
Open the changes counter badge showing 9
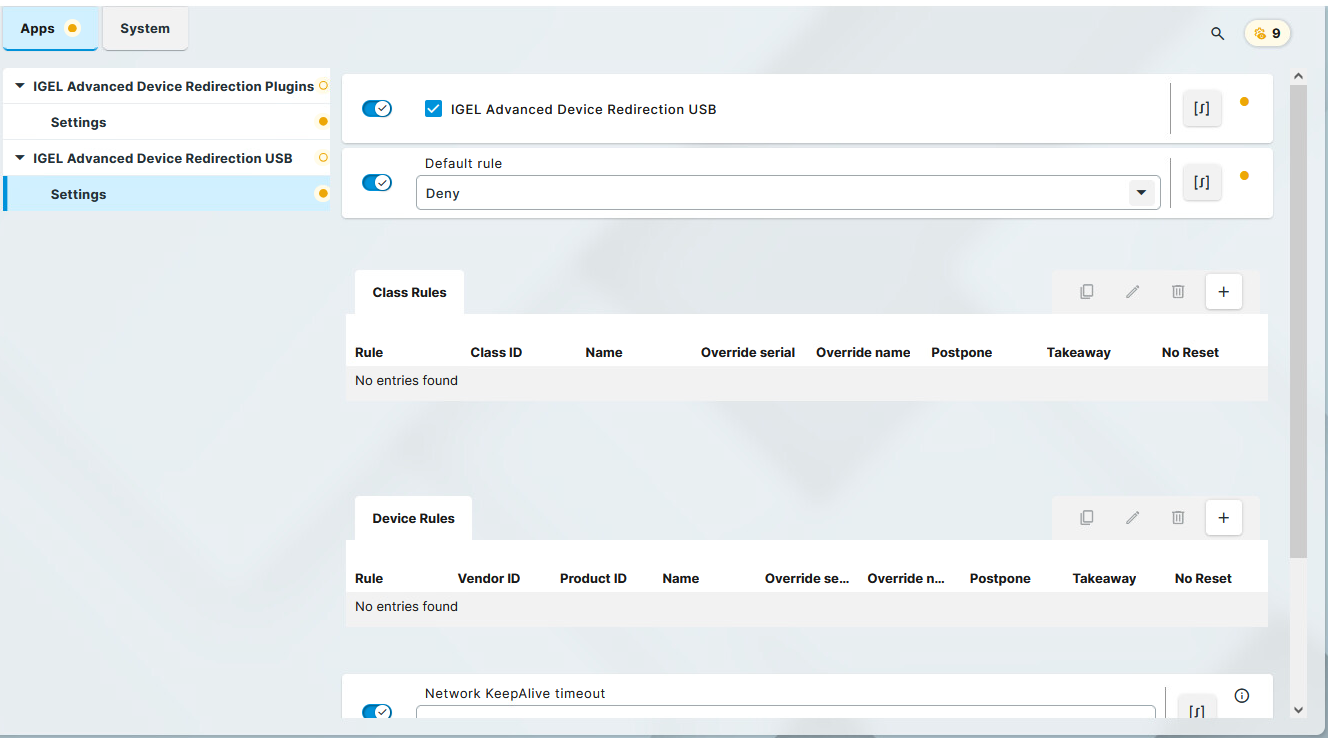1267,33
